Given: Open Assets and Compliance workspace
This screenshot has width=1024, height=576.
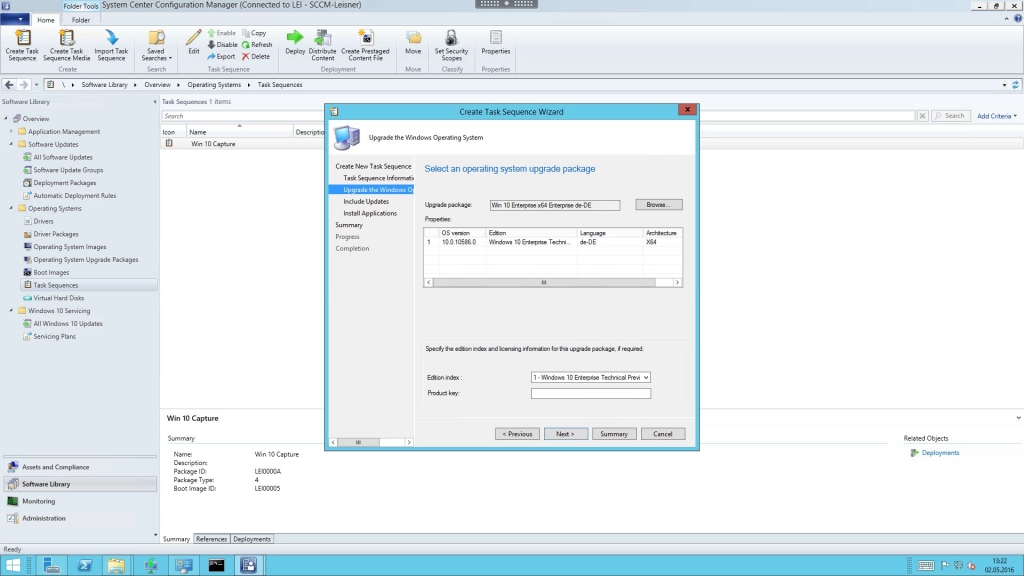Looking at the screenshot, I should click(x=80, y=467).
